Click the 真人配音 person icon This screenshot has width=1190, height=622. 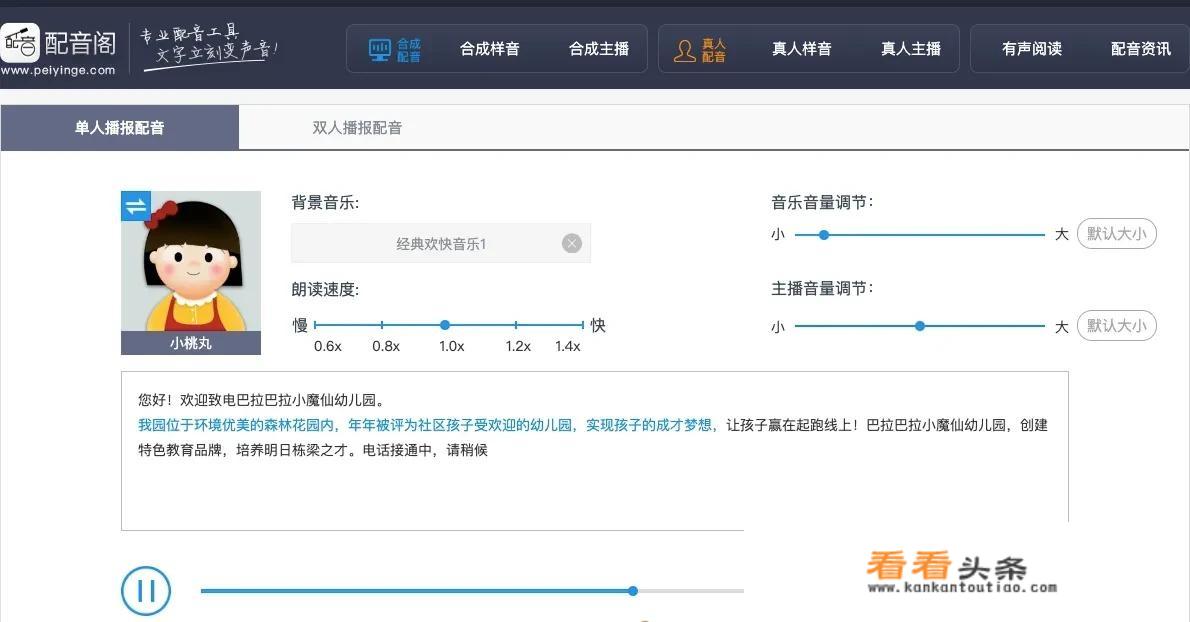pyautogui.click(x=685, y=51)
